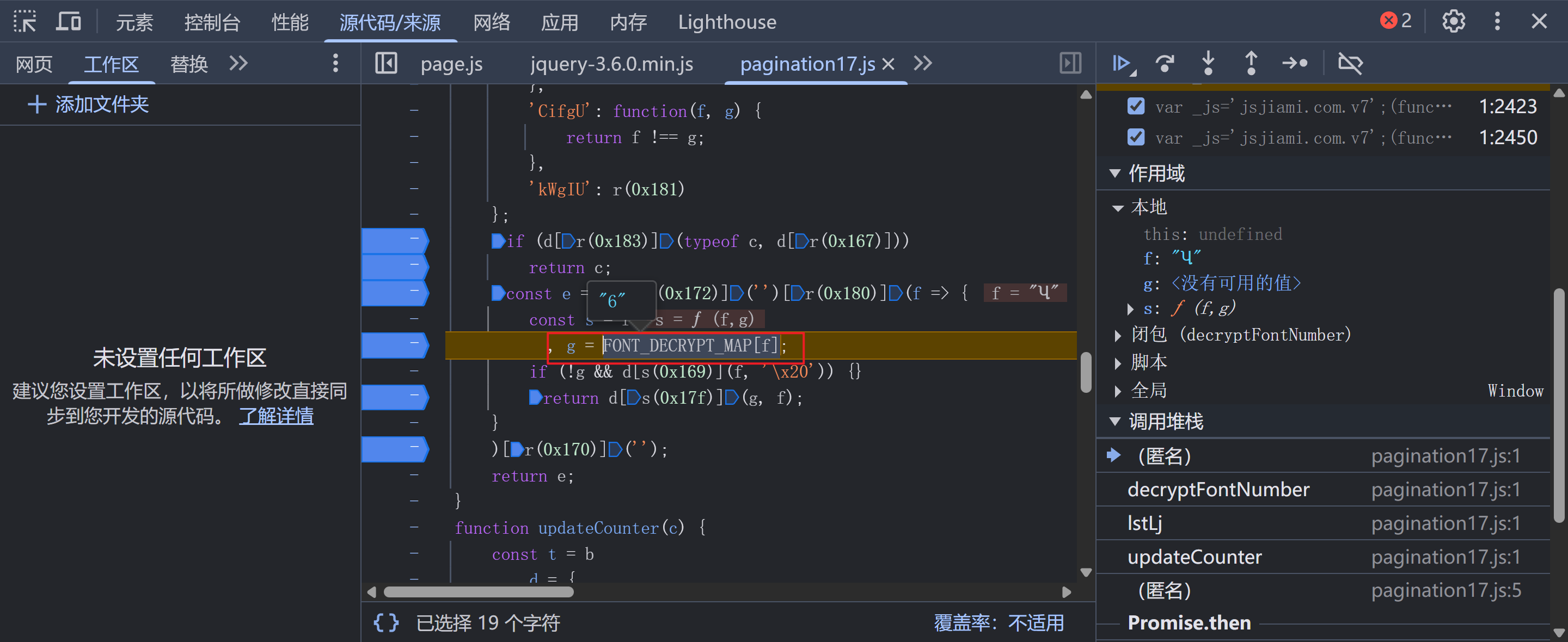The image size is (1568, 642).
Task: Uncheck the breakpoint at line 1:2423
Action: tap(1136, 107)
